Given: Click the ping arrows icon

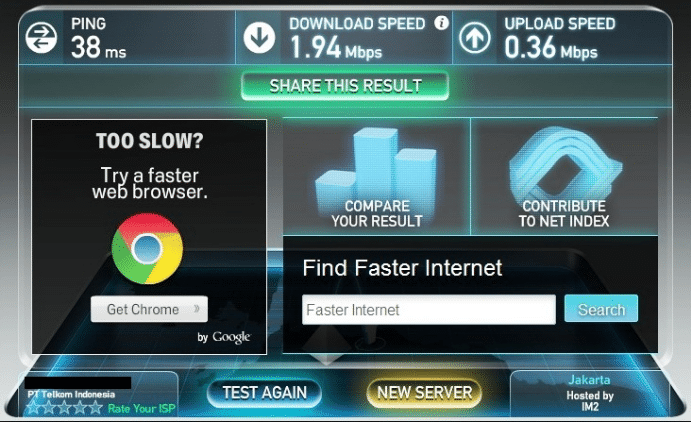Looking at the screenshot, I should click(41, 37).
